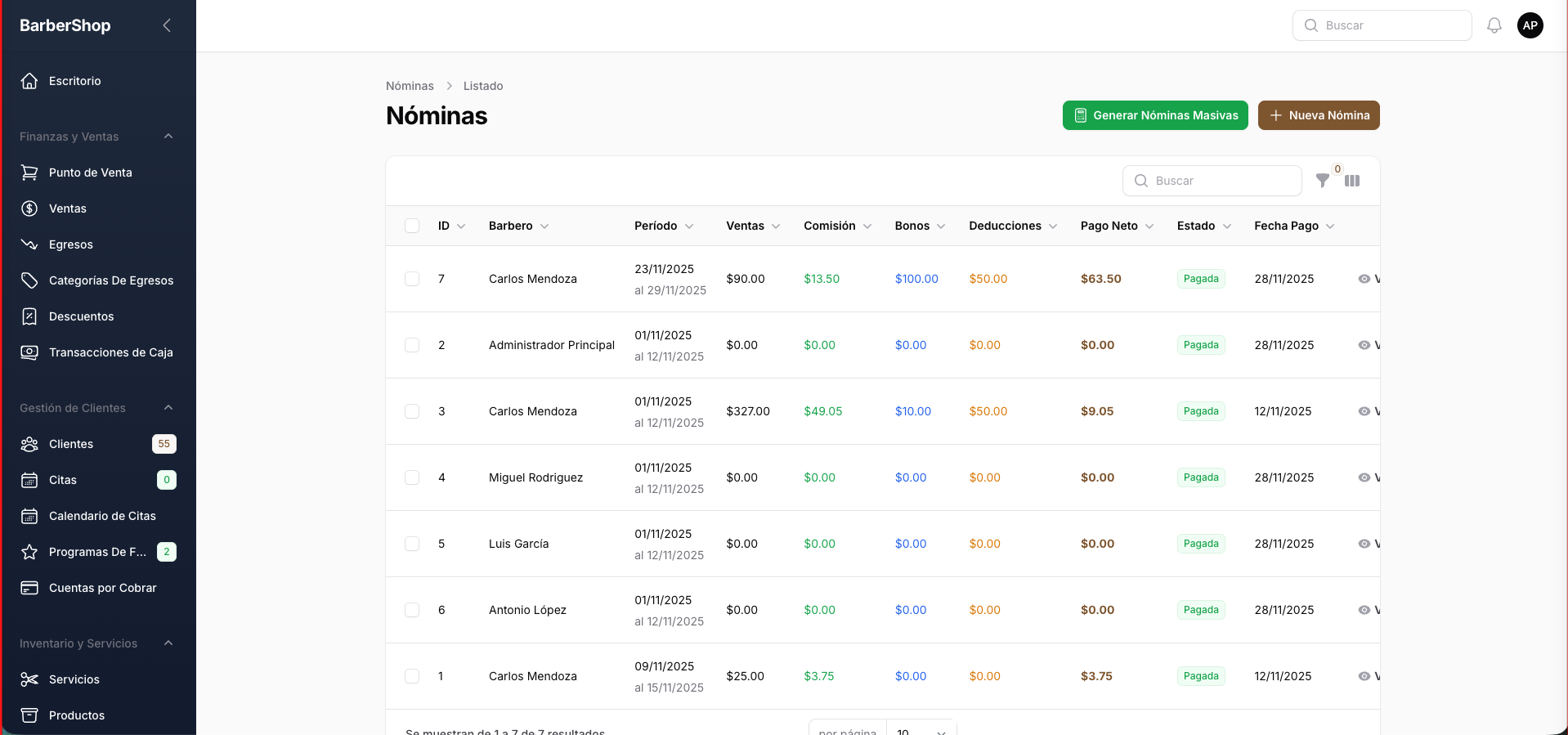This screenshot has width=1568, height=735.
Task: Sort by the Período column
Action: (x=664, y=226)
